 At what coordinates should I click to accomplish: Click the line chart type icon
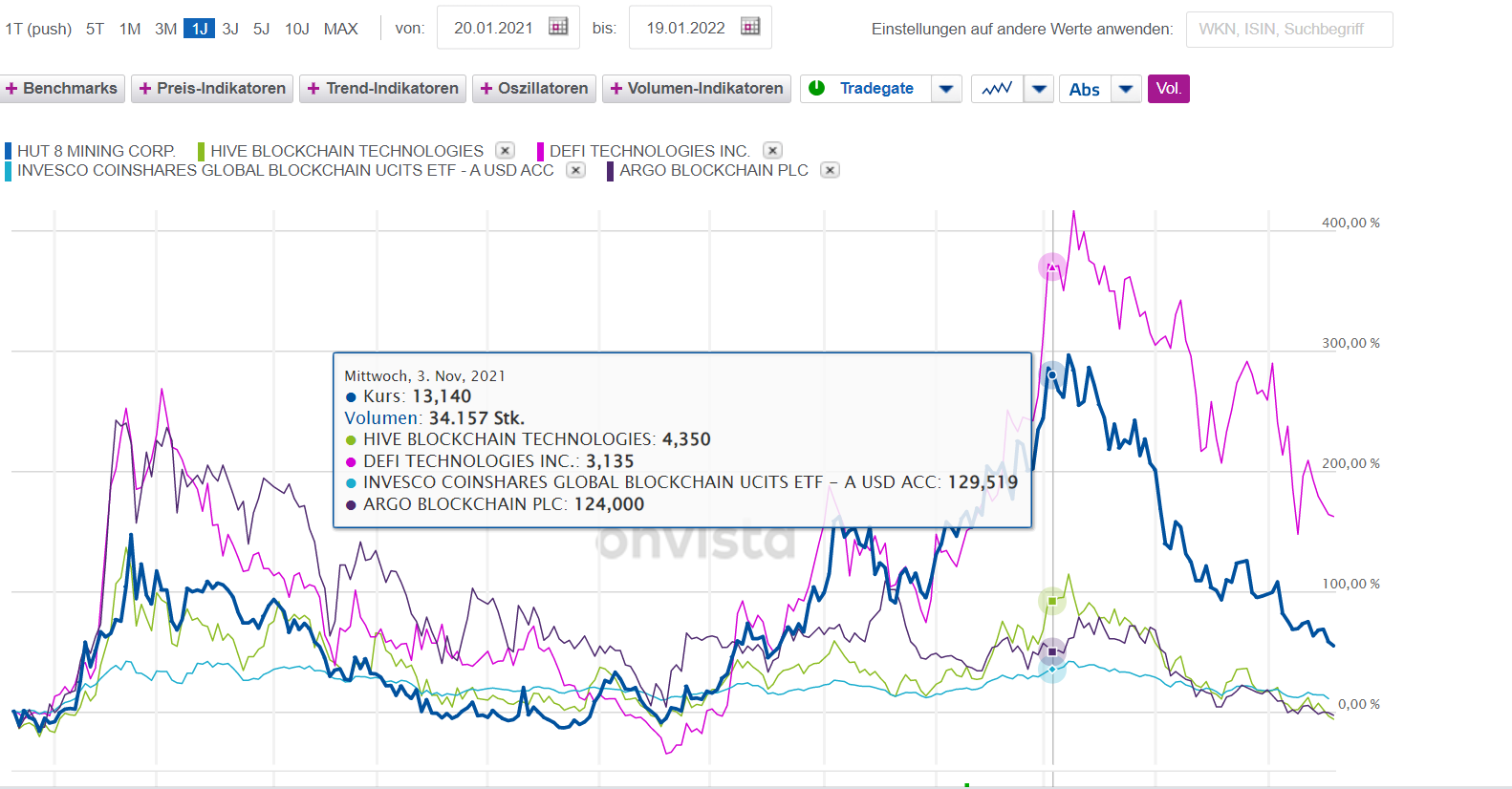coord(997,89)
